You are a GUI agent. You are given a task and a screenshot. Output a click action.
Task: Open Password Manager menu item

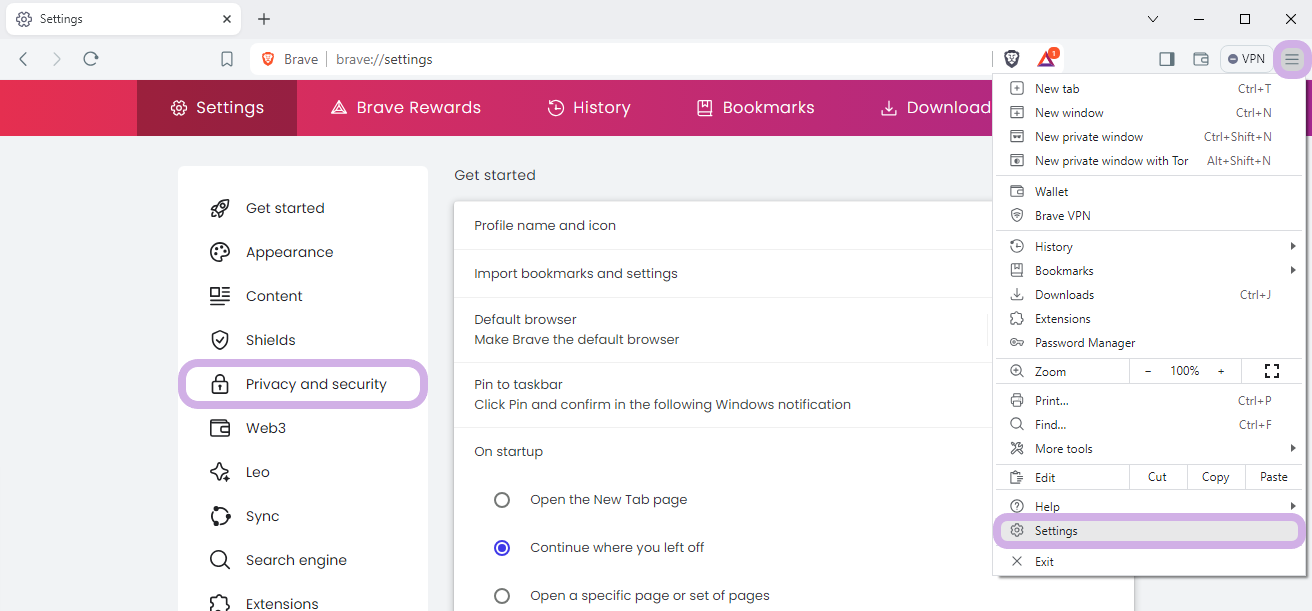(1149, 343)
